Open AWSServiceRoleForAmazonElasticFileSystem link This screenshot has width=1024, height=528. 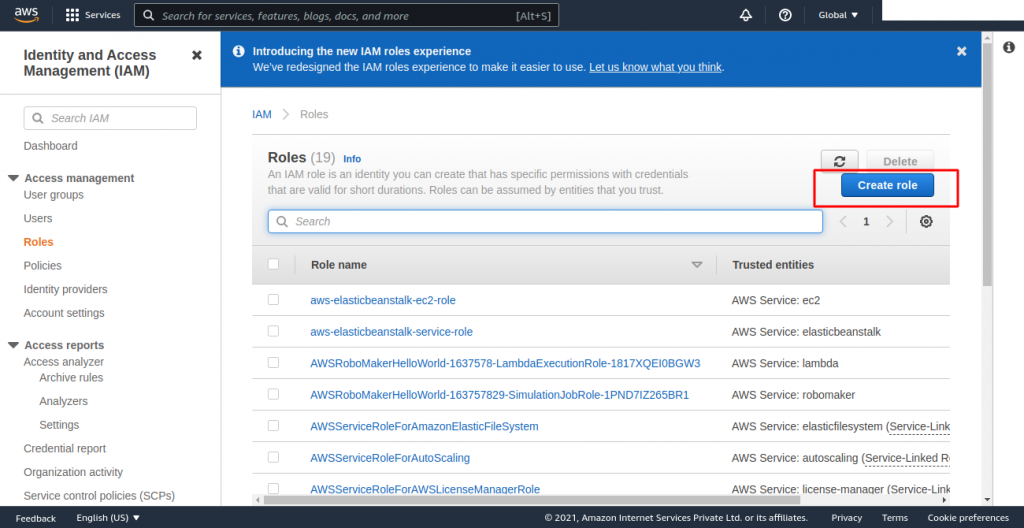(424, 426)
